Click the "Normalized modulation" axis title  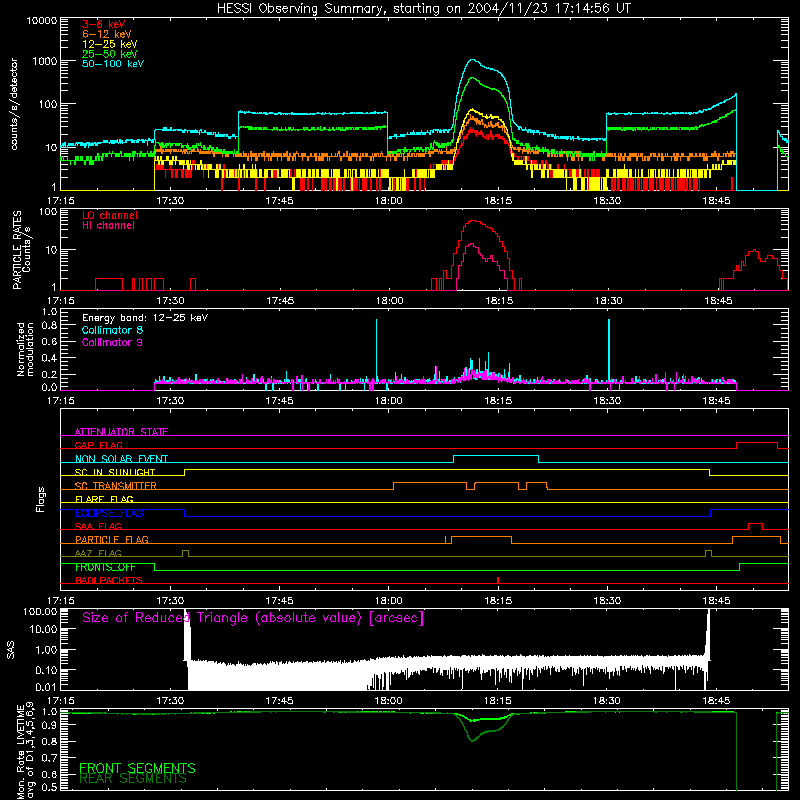pyautogui.click(x=25, y=349)
